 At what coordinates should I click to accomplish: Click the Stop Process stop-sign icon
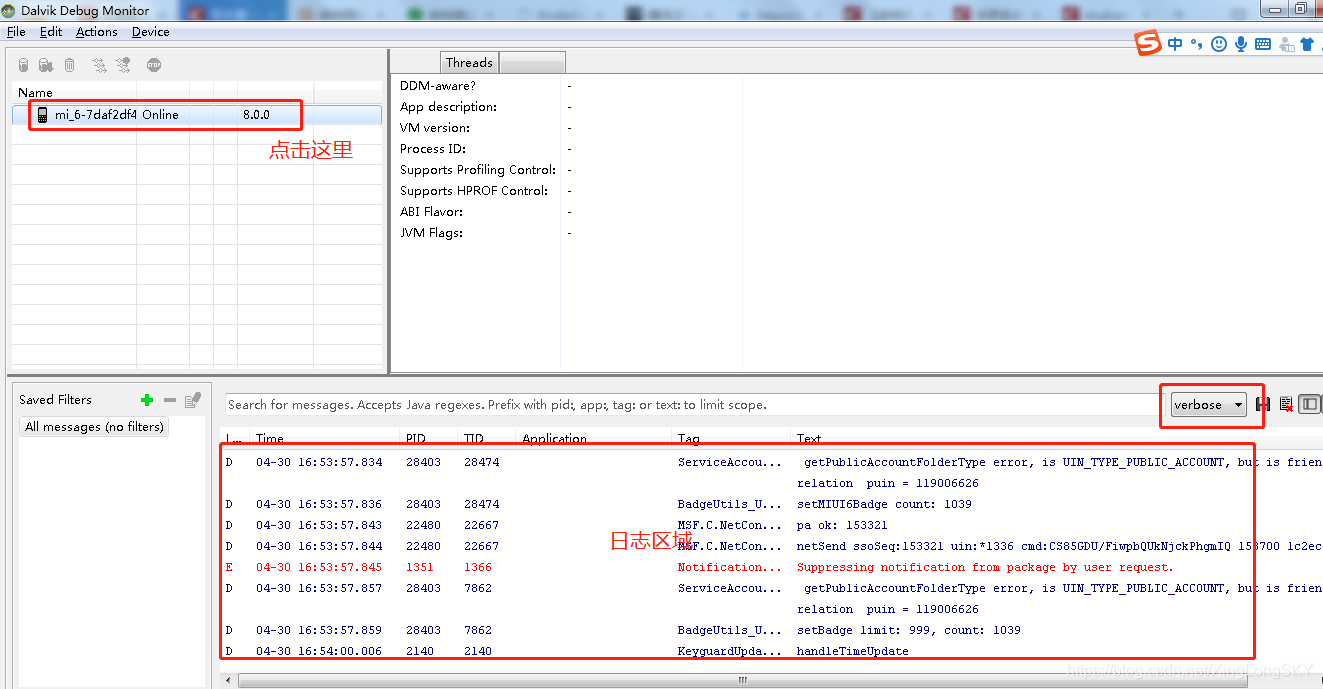pyautogui.click(x=153, y=65)
